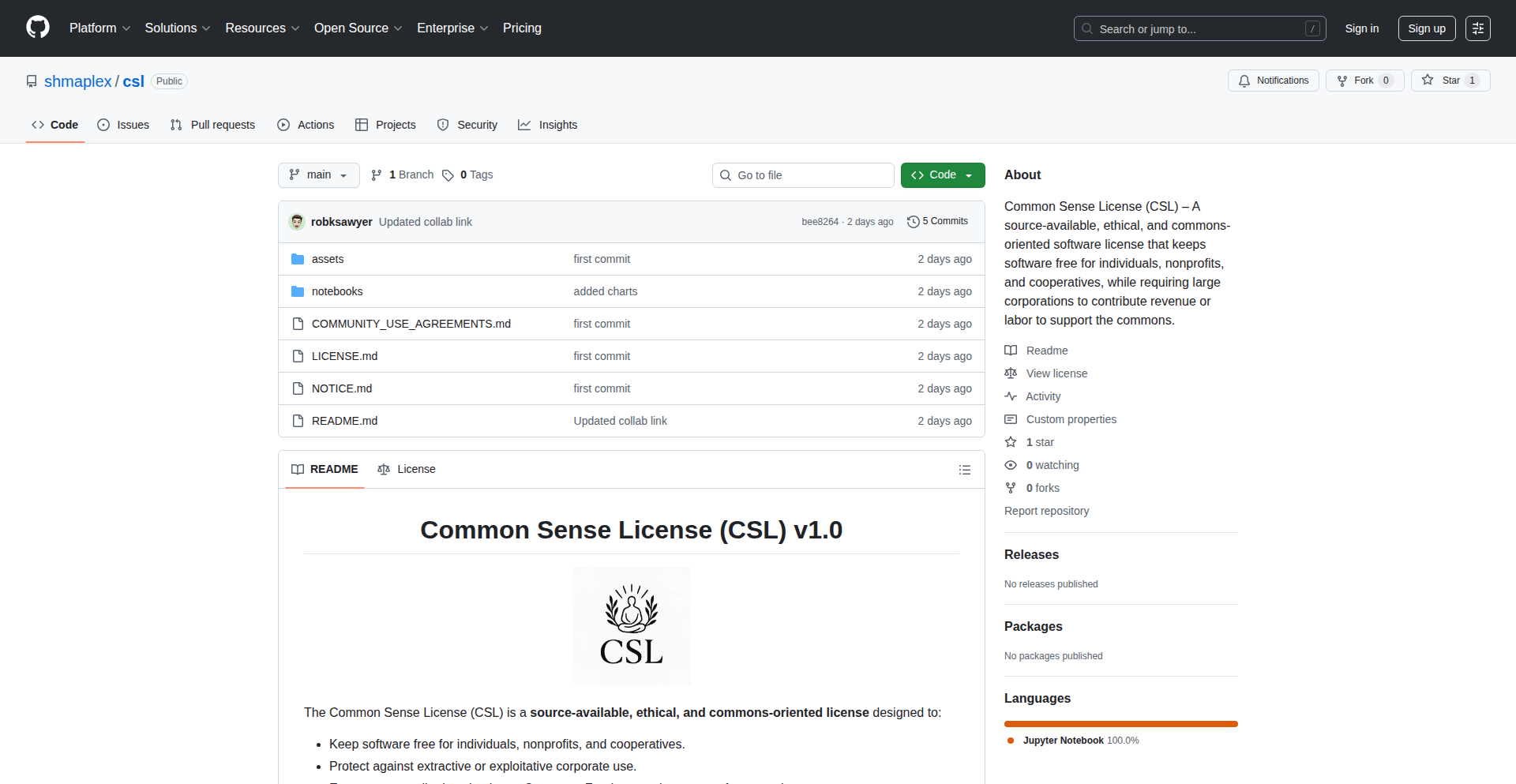Click the Activity pulse icon
Screen dimensions: 1516x784
point(1011,396)
